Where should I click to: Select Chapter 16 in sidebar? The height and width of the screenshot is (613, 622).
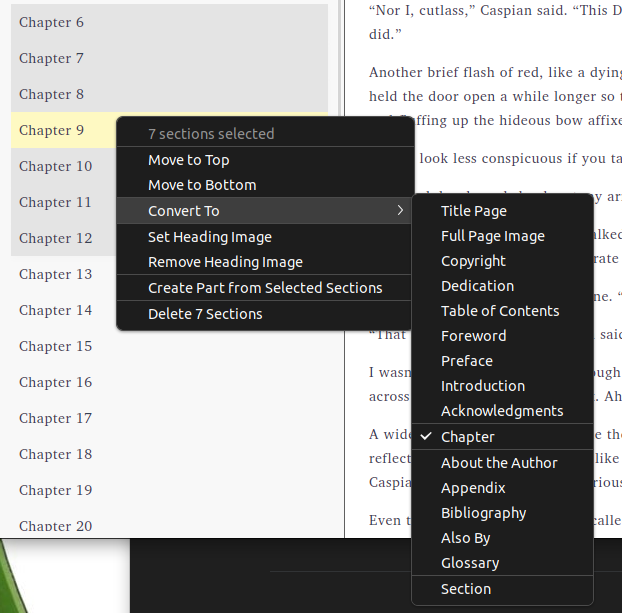pos(169,382)
